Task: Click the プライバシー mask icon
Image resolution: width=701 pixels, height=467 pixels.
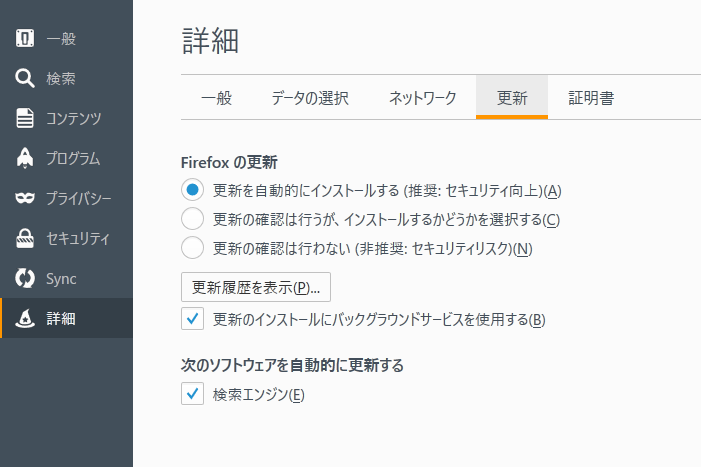Action: coord(26,199)
